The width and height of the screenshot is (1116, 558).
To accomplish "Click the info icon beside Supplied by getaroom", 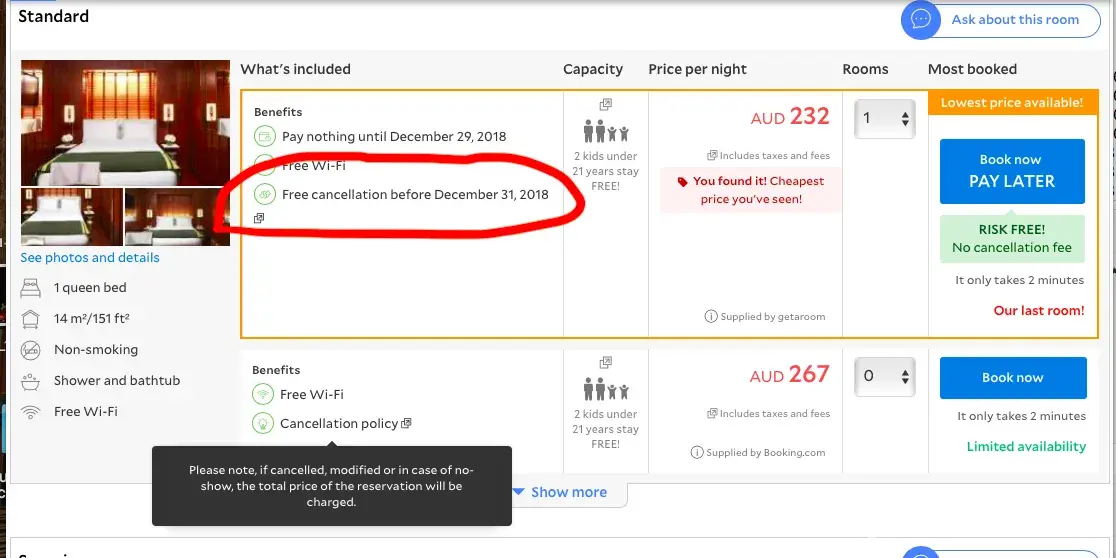I will [711, 317].
